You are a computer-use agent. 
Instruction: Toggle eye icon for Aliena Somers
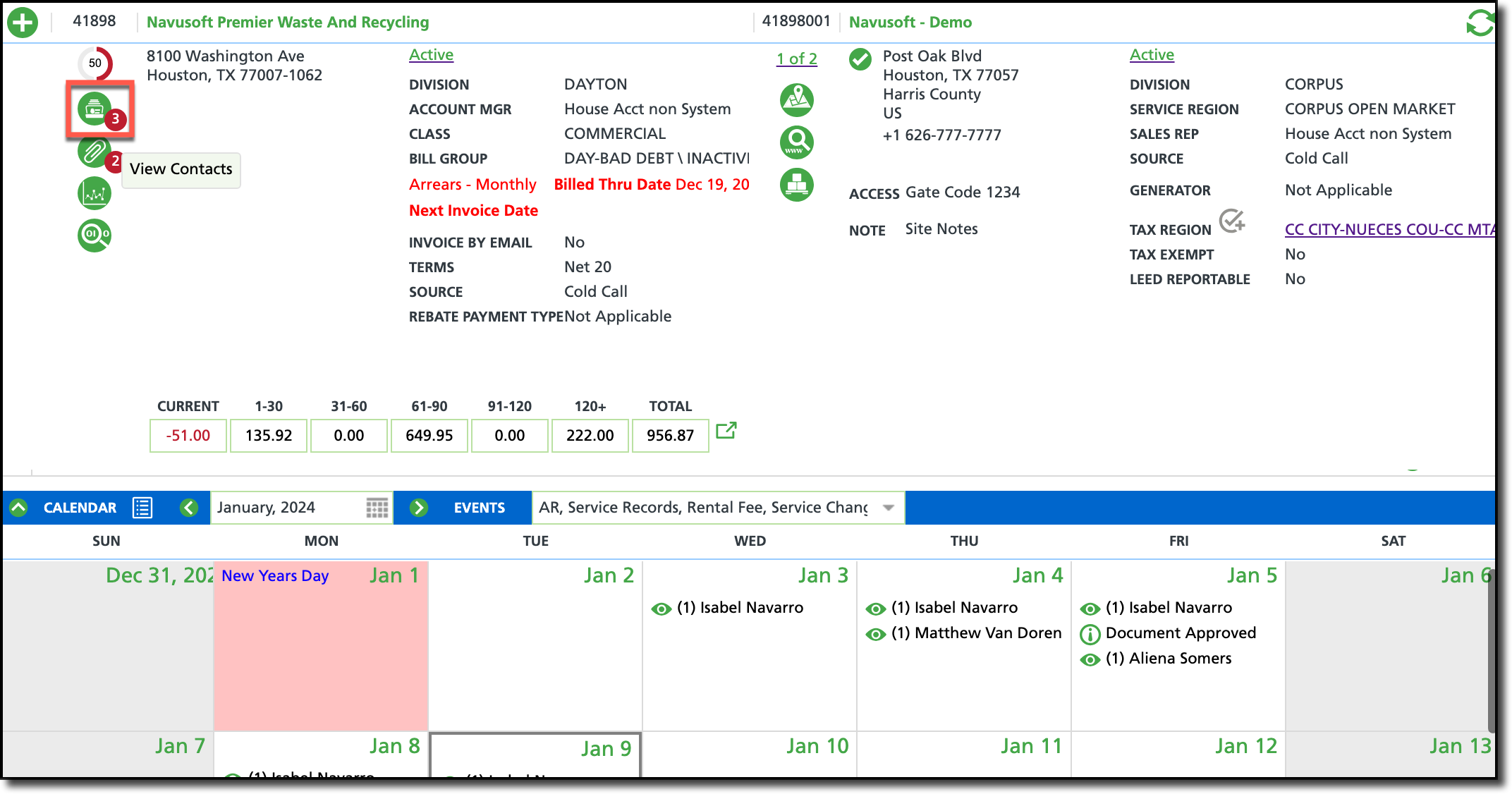tap(1090, 659)
